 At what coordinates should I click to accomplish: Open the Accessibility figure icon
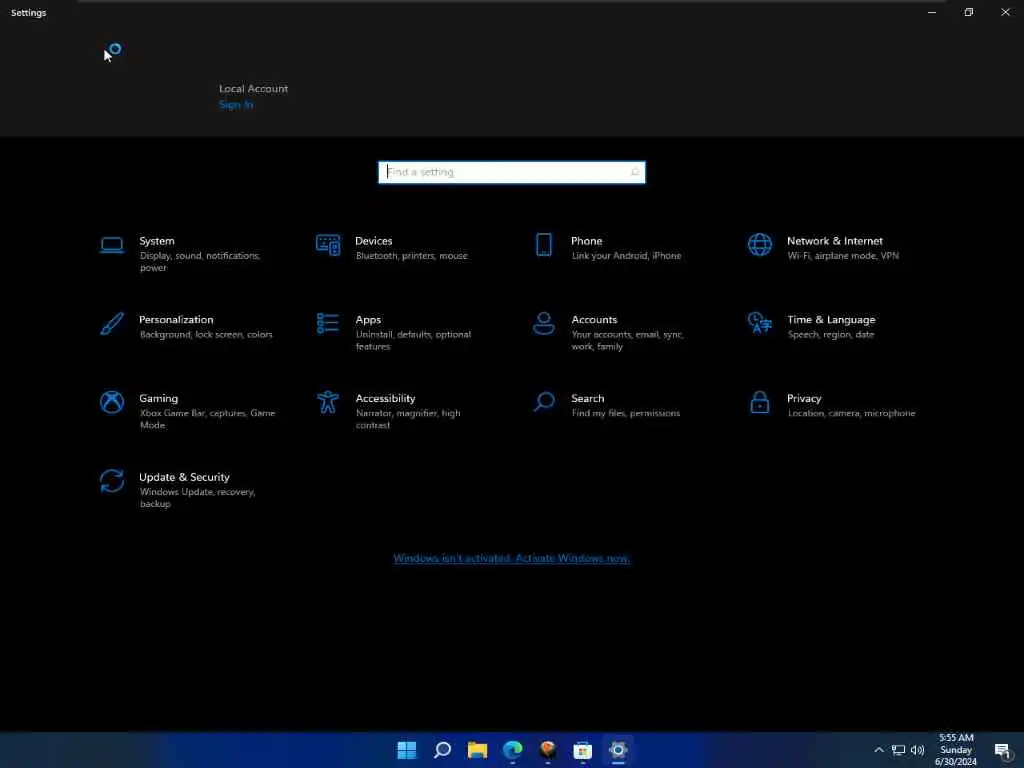[328, 402]
